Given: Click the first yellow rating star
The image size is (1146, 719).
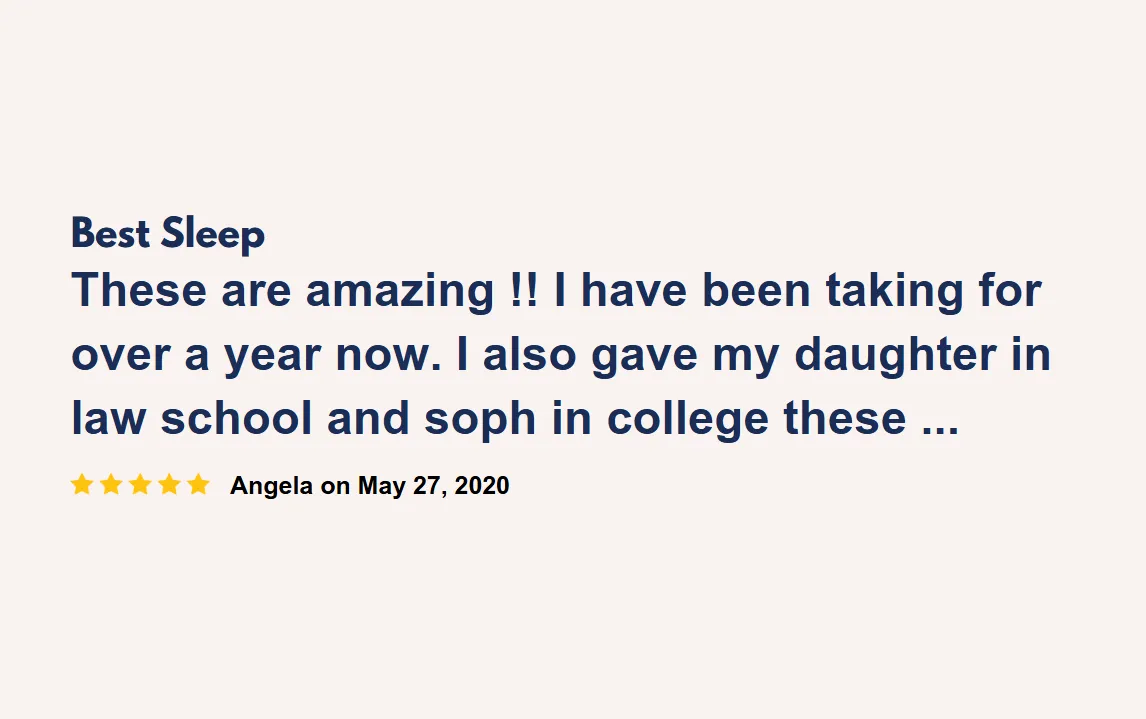Looking at the screenshot, I should tap(82, 484).
